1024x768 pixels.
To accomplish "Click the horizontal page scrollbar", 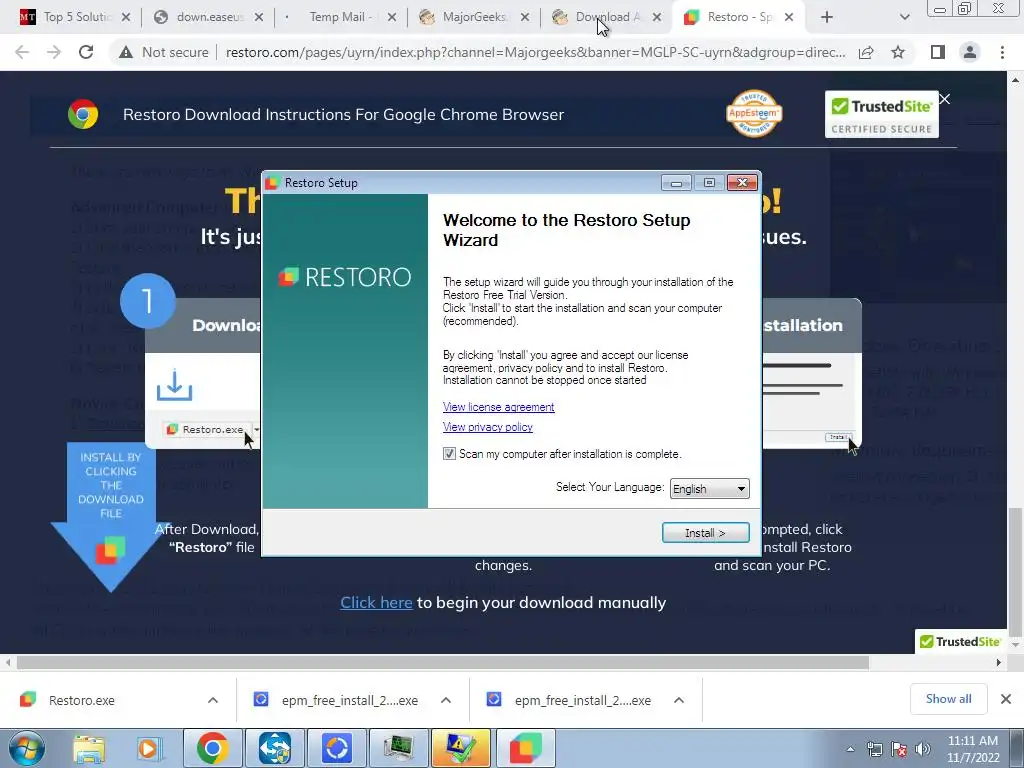I will pyautogui.click(x=443, y=662).
